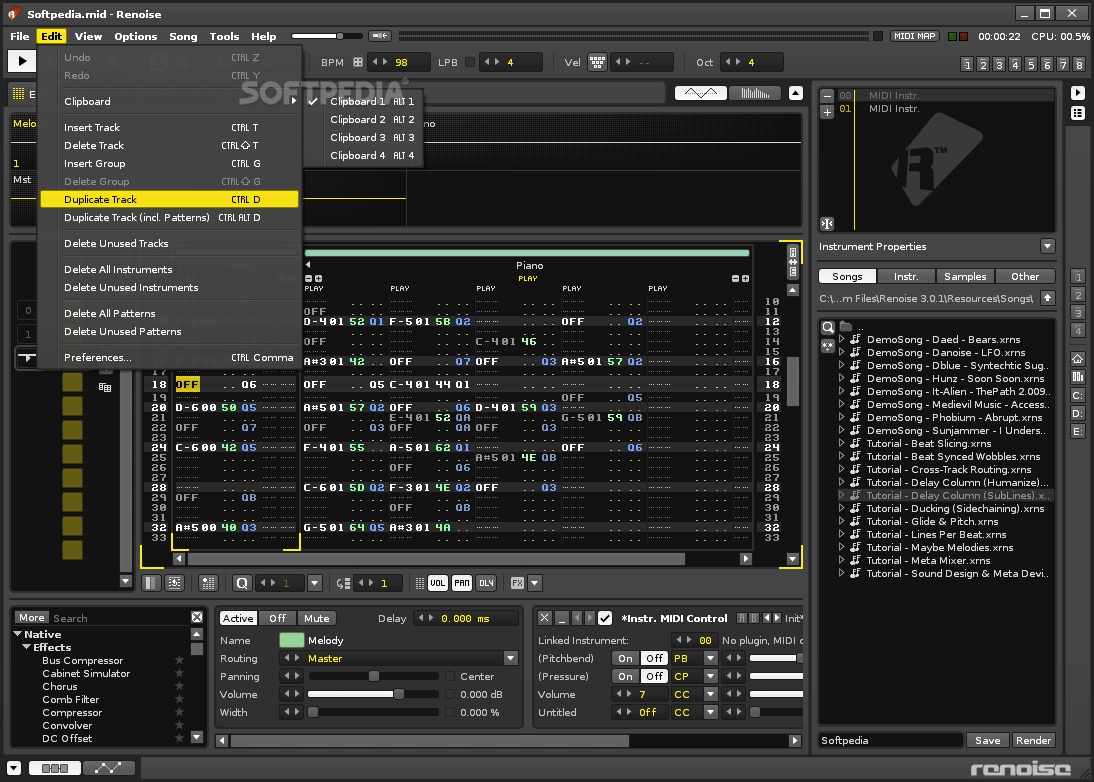Expand Instrument Properties panel arrow
Screen dimensions: 1094x782
coord(1047,246)
